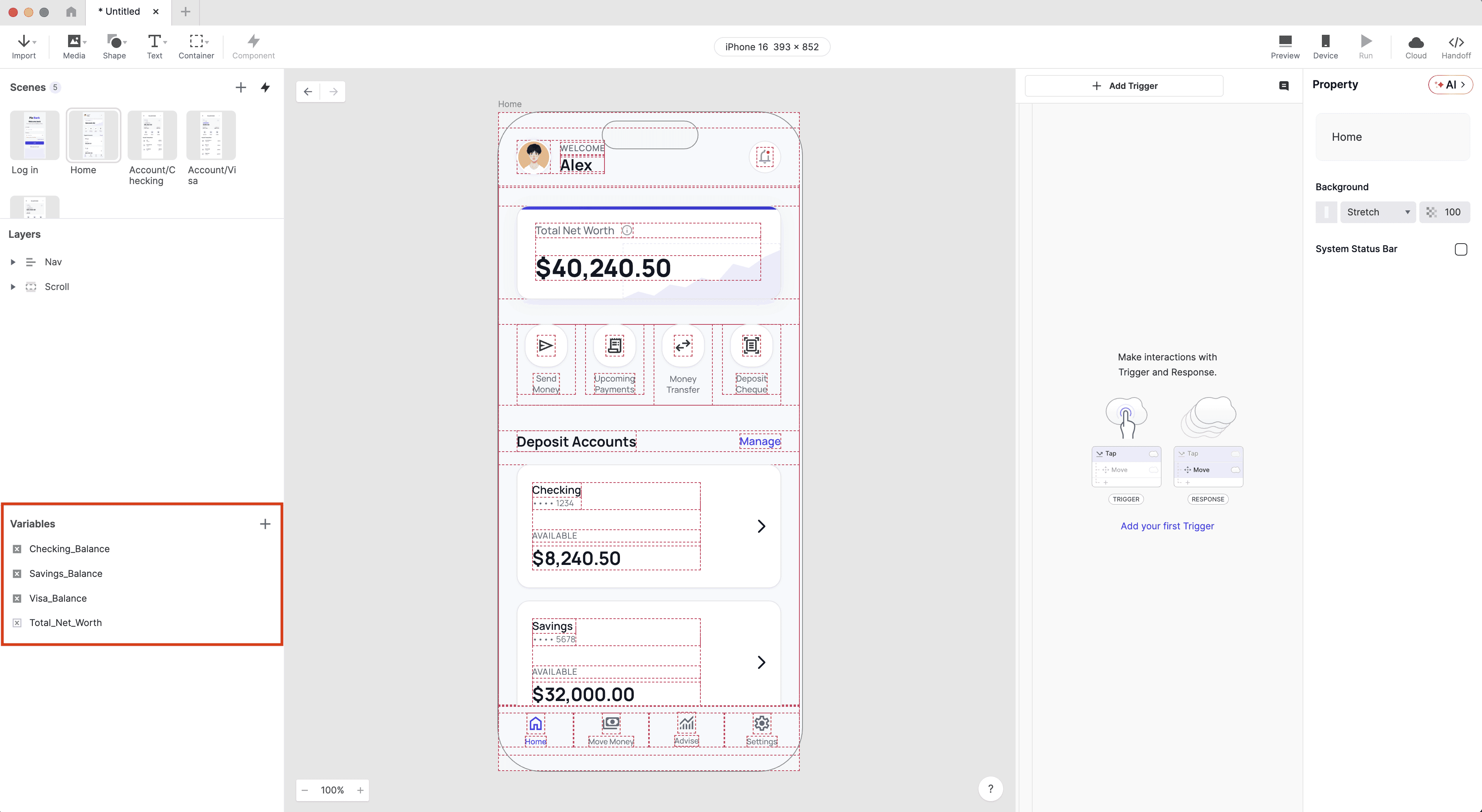
Task: Enable the System Status Bar checkbox
Action: pyautogui.click(x=1461, y=249)
